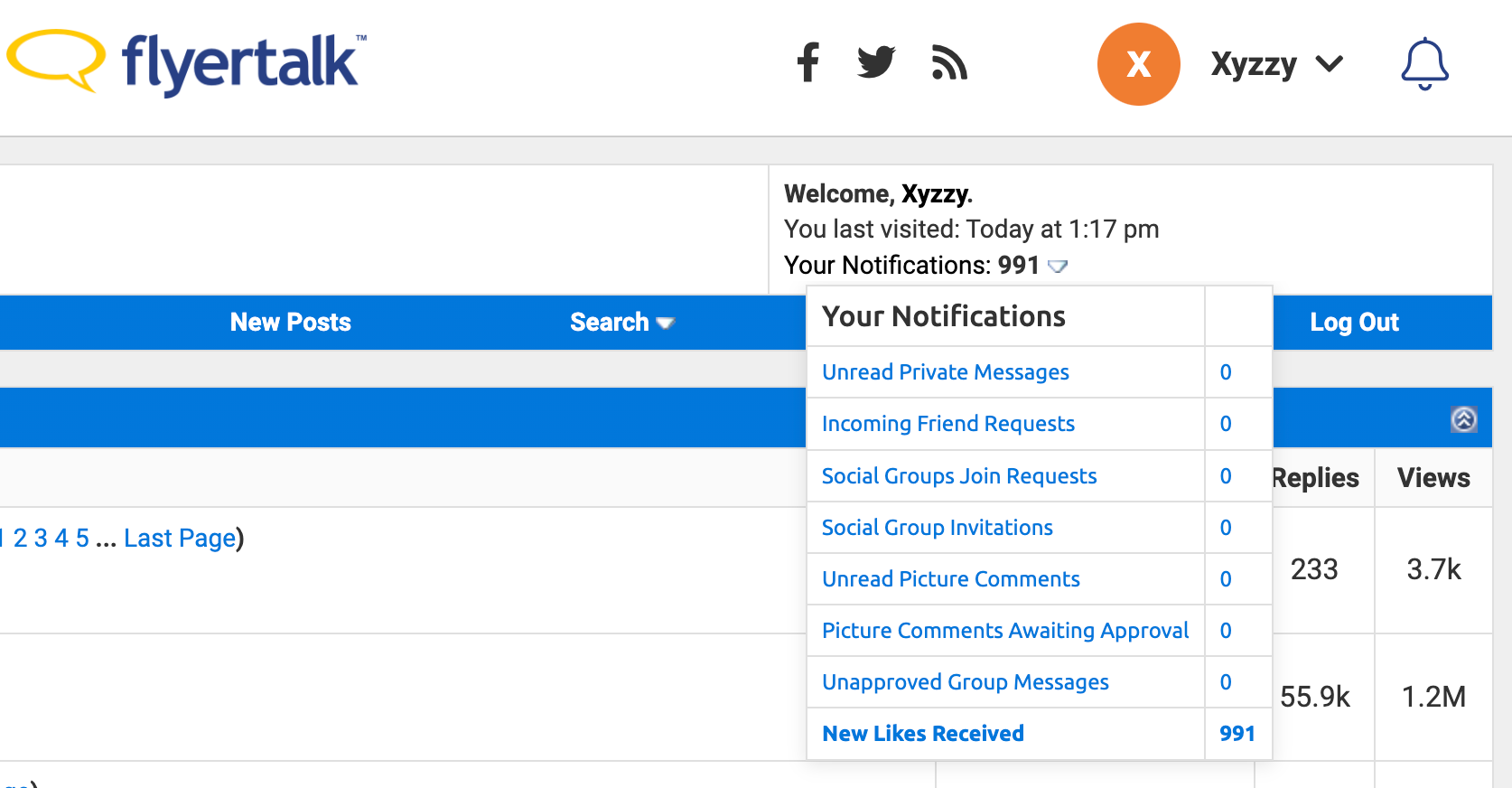This screenshot has width=1512, height=788.
Task: Open the RSS feed icon
Action: click(x=949, y=63)
